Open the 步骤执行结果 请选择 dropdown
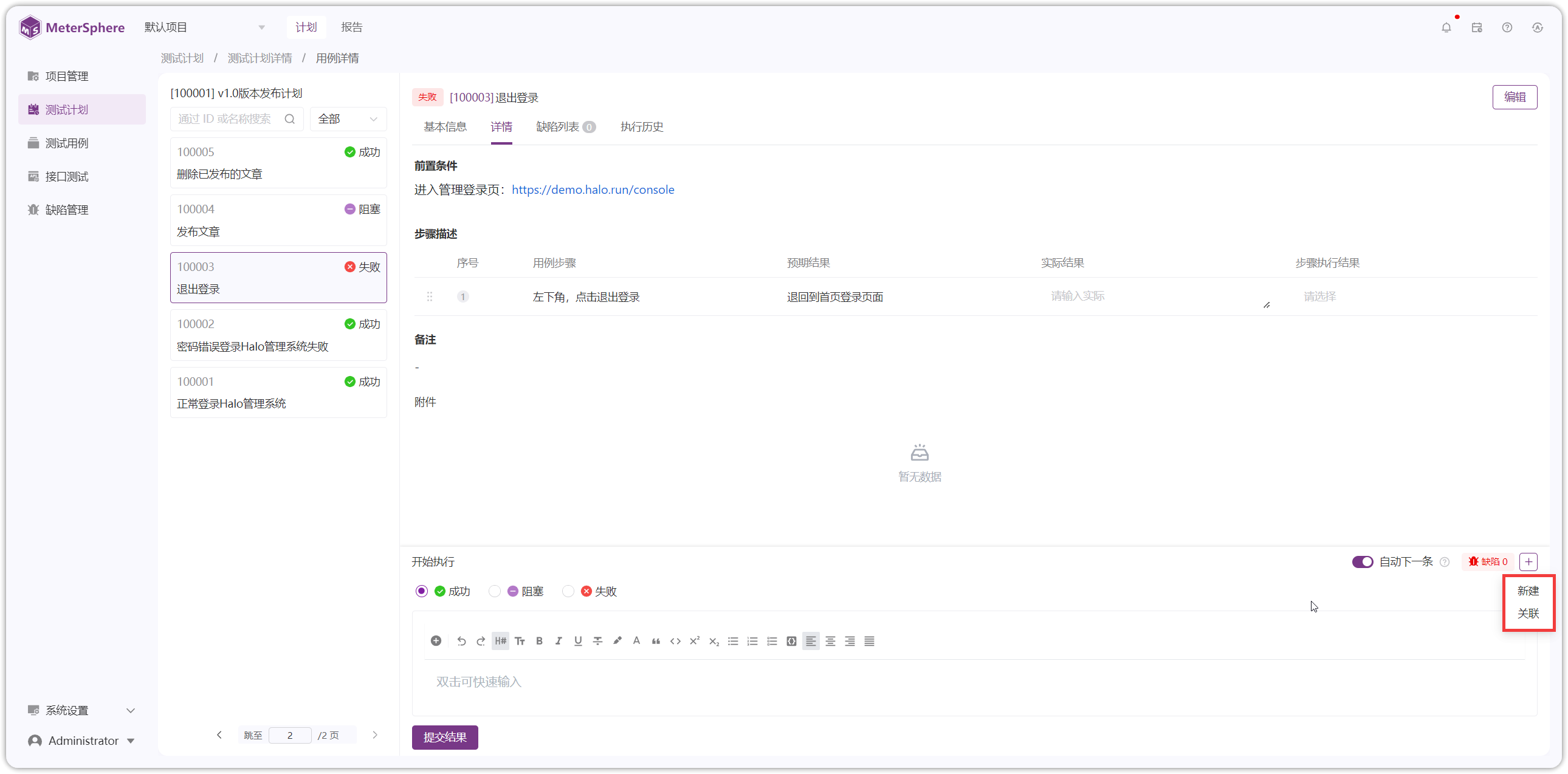This screenshot has width=1568, height=774. pyautogui.click(x=1412, y=296)
